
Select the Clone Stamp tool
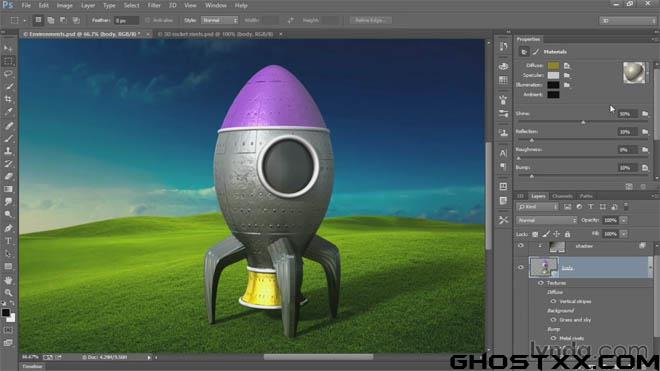(8, 151)
